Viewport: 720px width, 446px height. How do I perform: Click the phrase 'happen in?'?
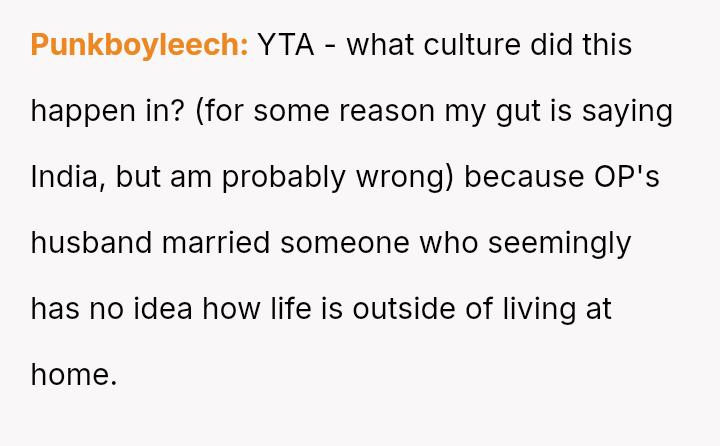(107, 112)
